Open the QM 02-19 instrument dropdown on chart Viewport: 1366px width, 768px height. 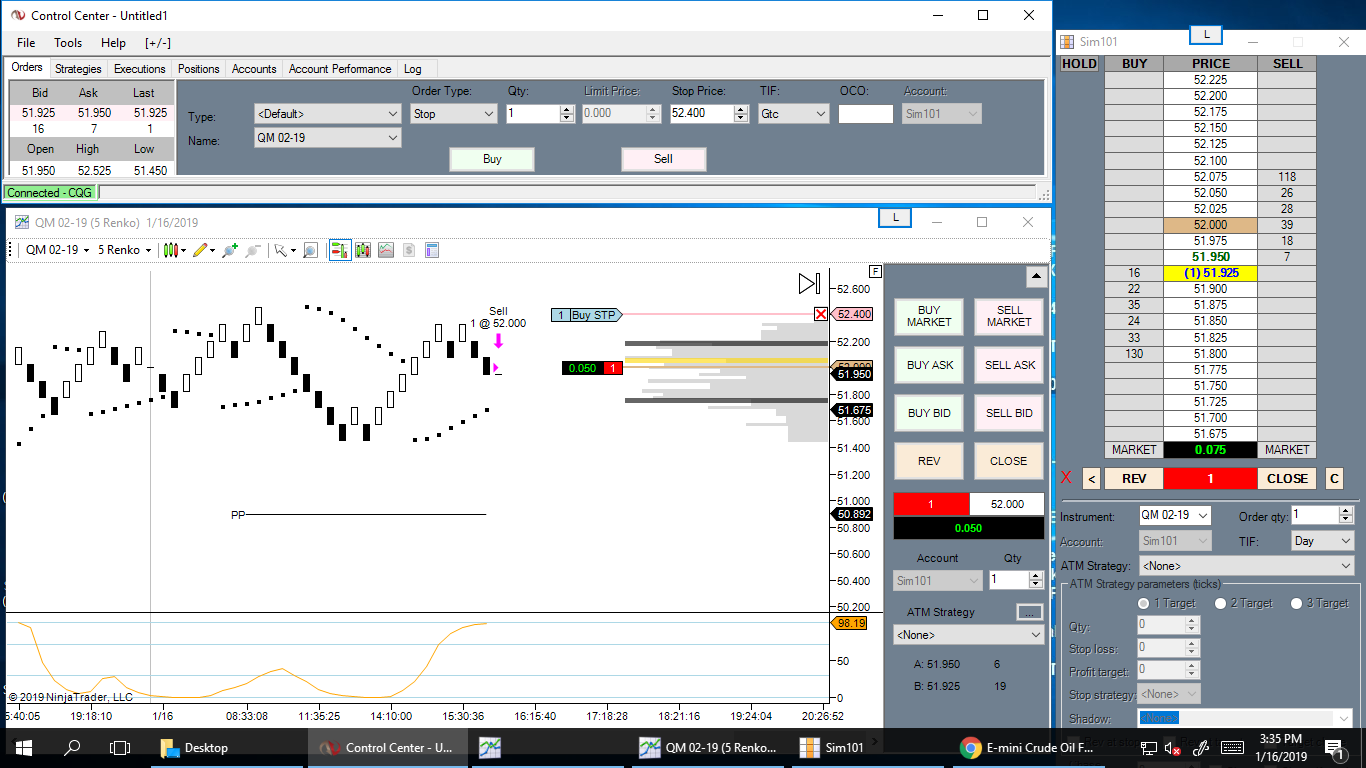click(57, 250)
